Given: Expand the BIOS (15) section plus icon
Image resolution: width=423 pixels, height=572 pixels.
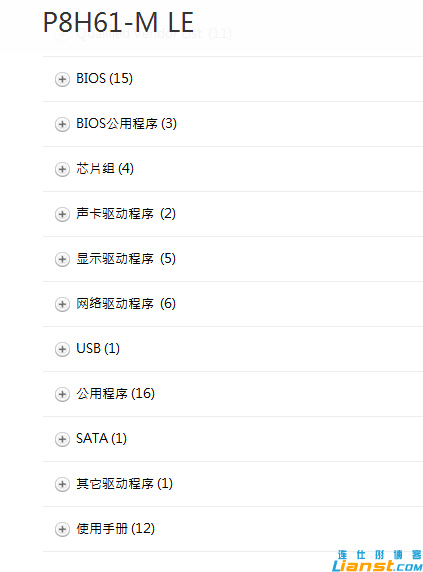Looking at the screenshot, I should coord(62,79).
